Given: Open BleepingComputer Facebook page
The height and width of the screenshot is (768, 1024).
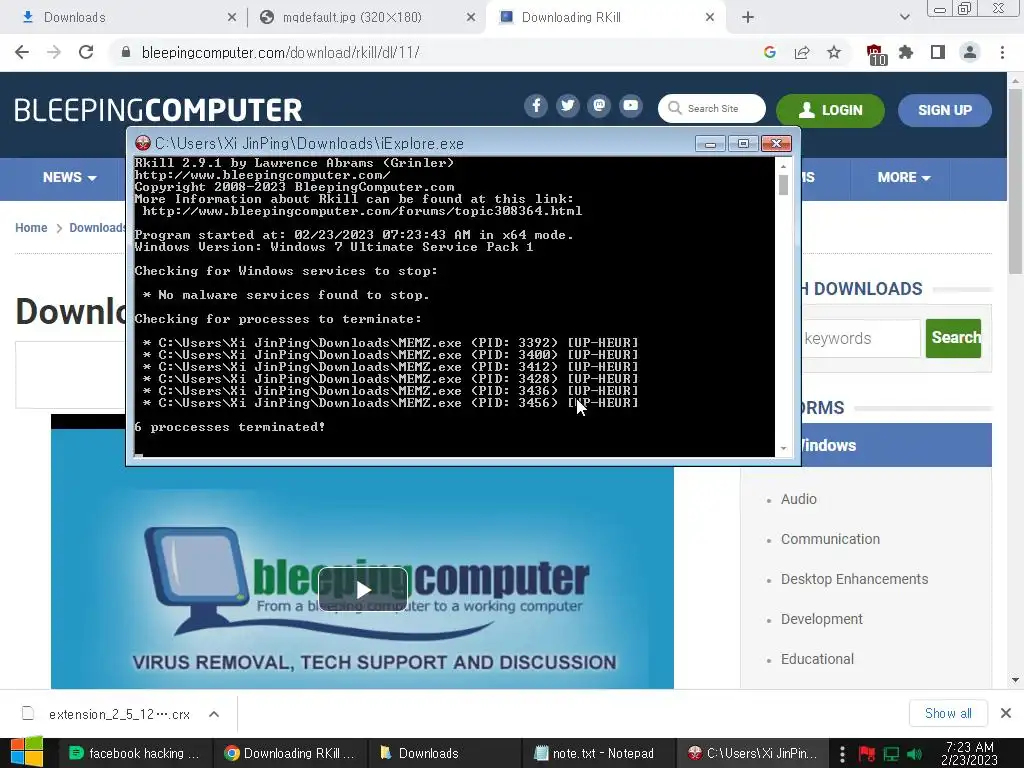Looking at the screenshot, I should tap(536, 106).
